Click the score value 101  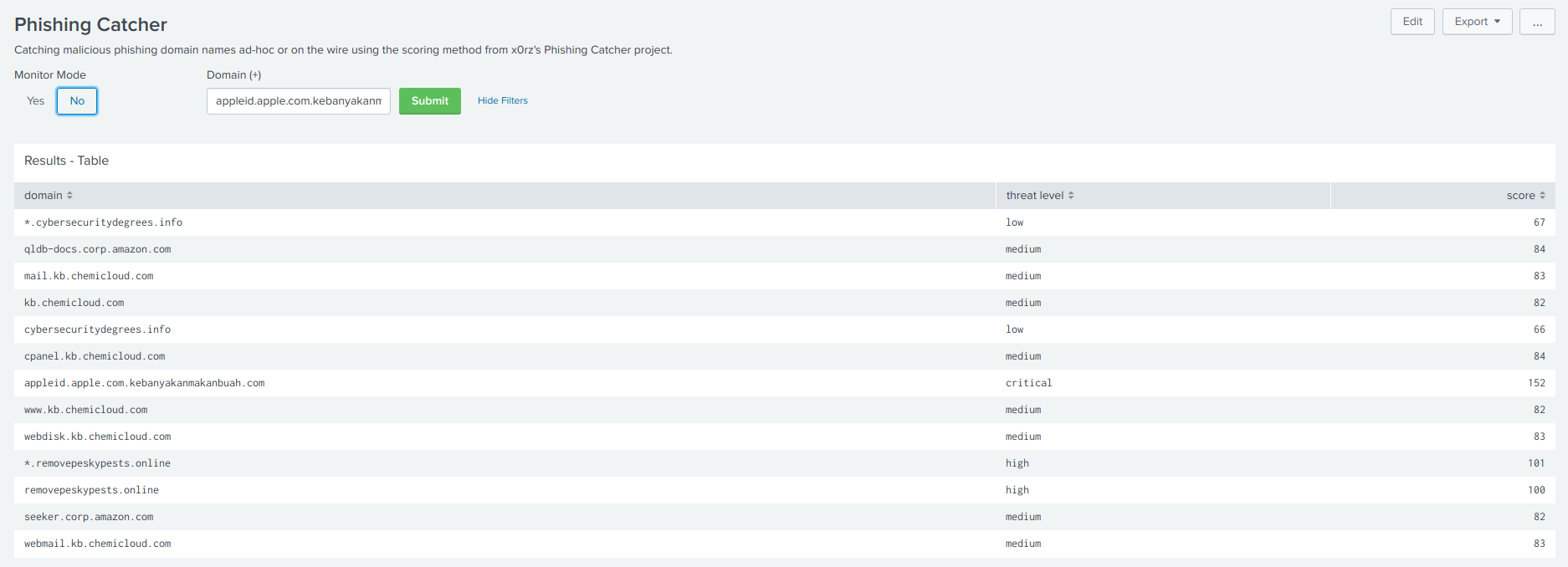coord(1536,463)
